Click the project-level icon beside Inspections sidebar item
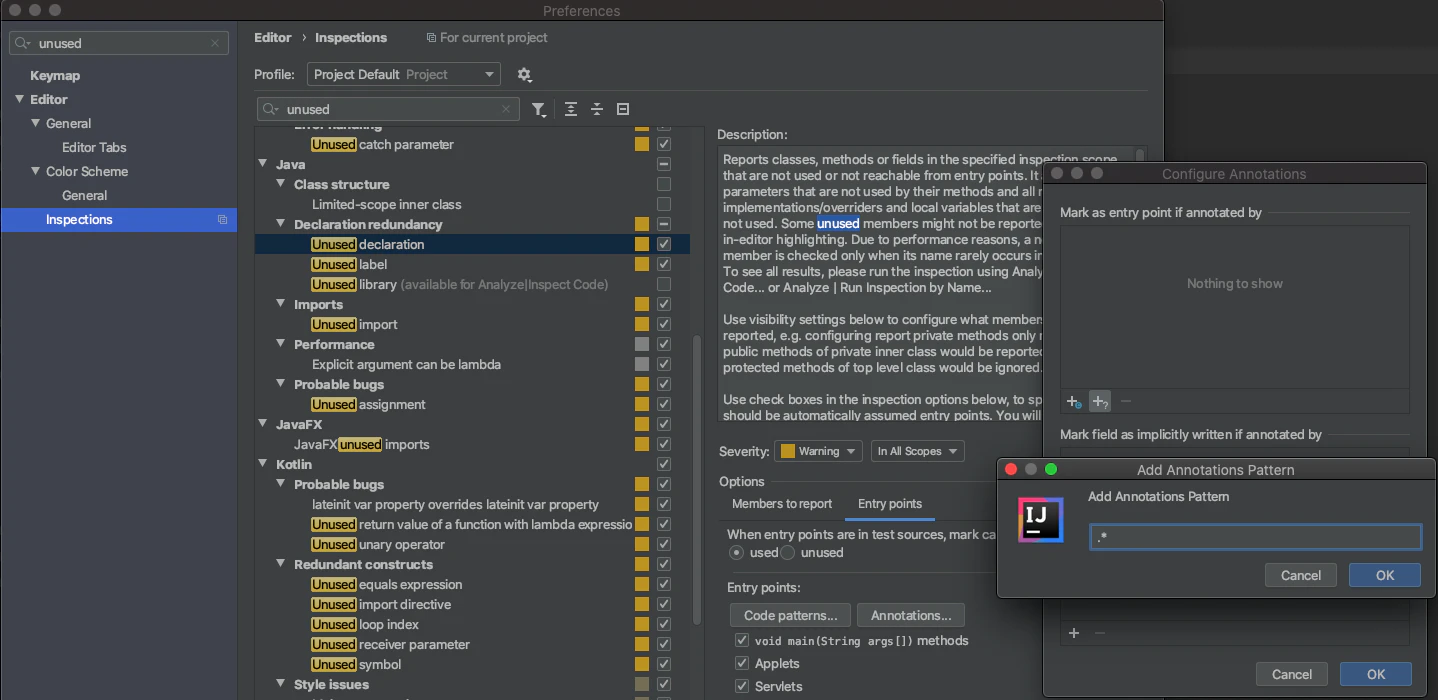Viewport: 1438px width, 700px height. (222, 220)
